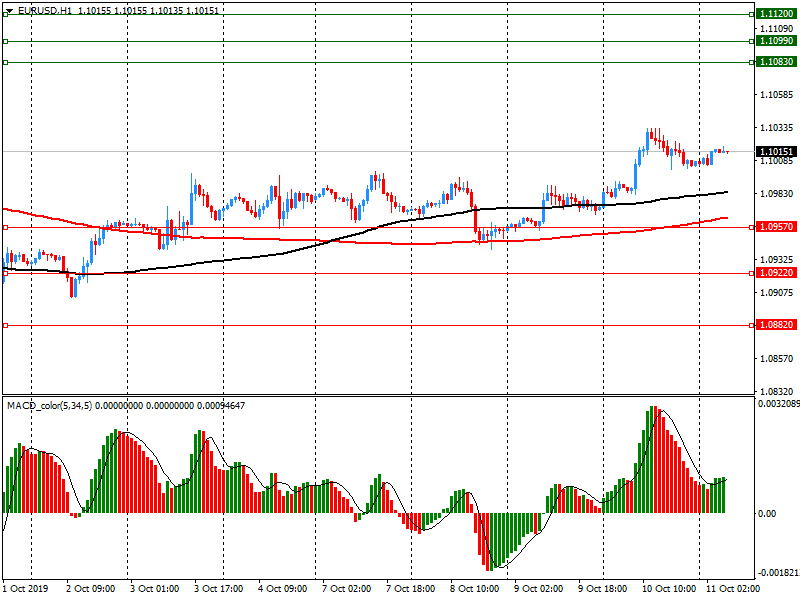Click the black current price tag 1.10151
The width and height of the screenshot is (800, 600).
click(776, 151)
